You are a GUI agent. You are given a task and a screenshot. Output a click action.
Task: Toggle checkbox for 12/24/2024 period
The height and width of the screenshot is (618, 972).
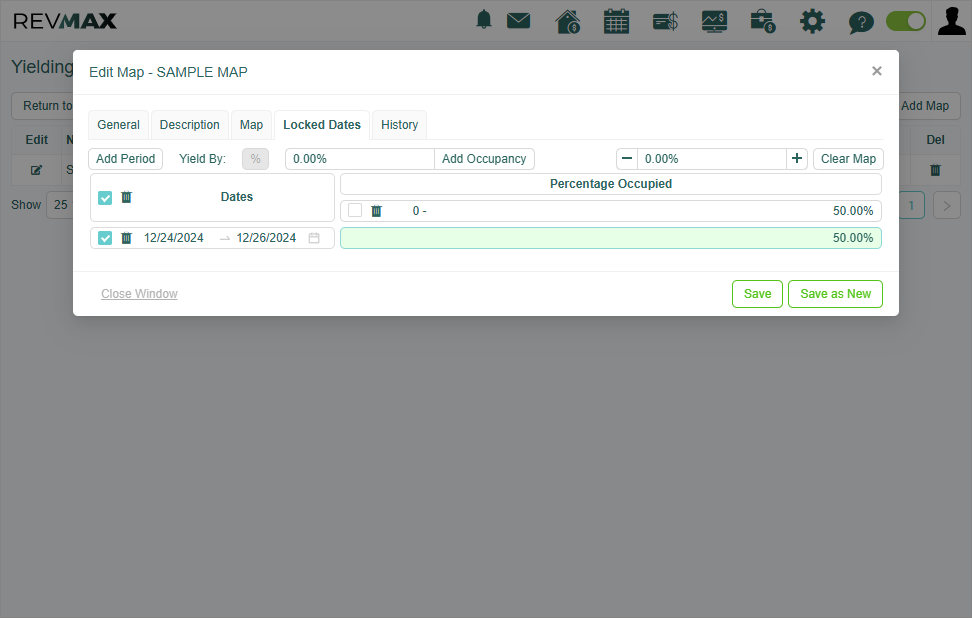pos(105,238)
